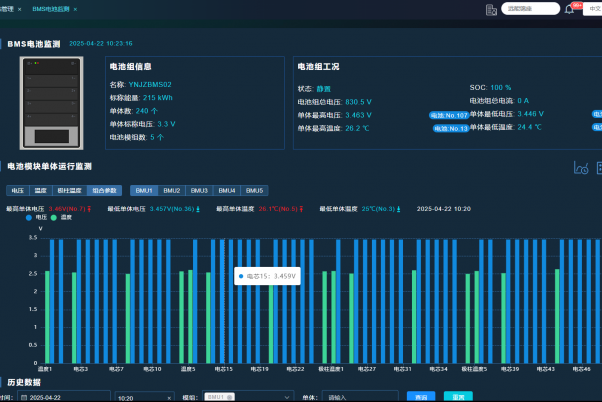Open the 模组 BMU1 dropdown
Viewport: 602px width, 402px height.
point(232,397)
